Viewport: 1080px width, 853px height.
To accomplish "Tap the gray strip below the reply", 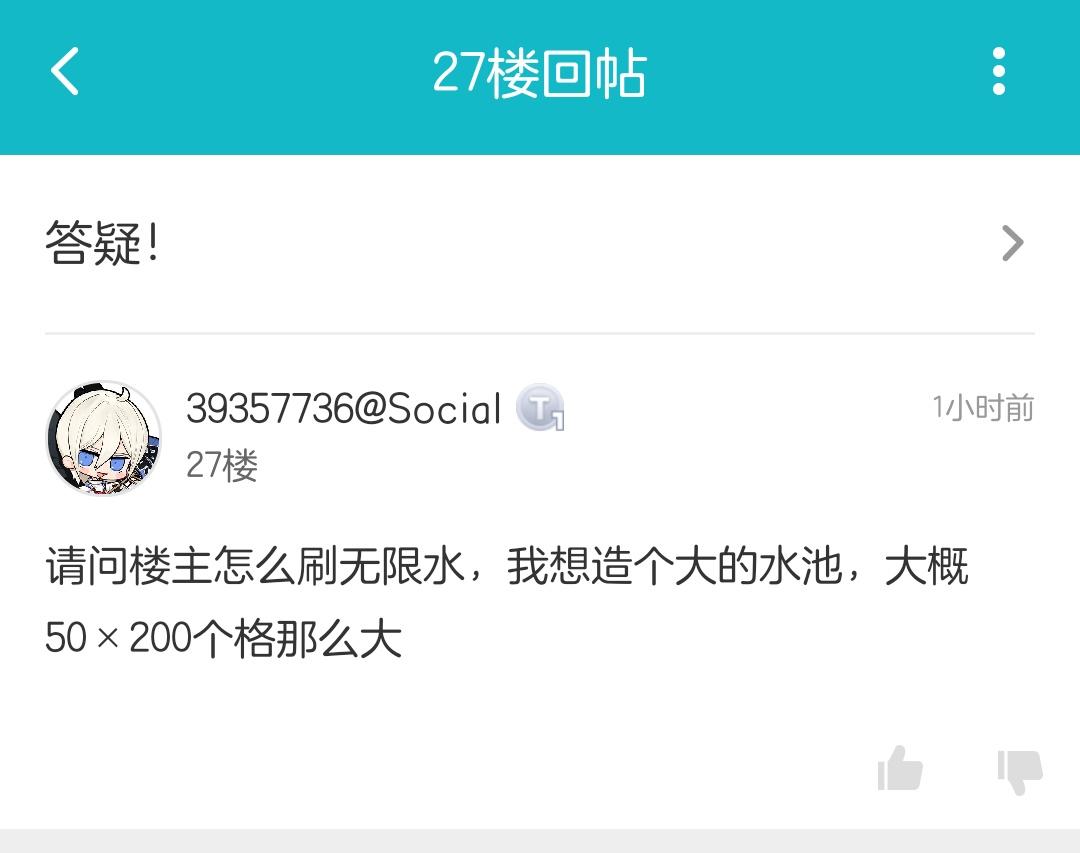I will coord(540,841).
